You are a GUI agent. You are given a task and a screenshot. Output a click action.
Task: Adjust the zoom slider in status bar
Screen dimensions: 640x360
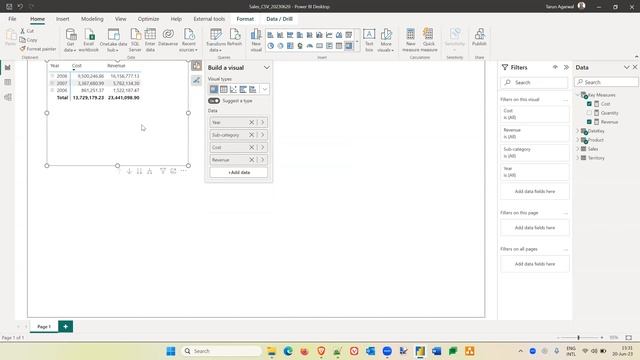pyautogui.click(x=578, y=338)
